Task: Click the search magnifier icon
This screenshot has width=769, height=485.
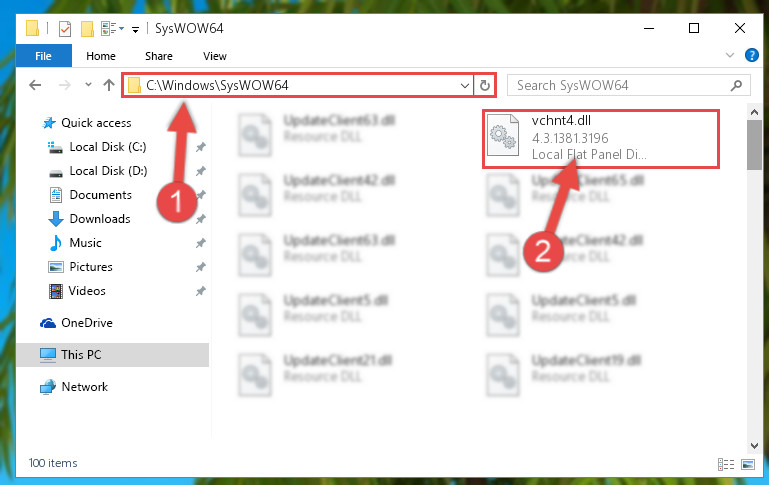Action: [736, 86]
